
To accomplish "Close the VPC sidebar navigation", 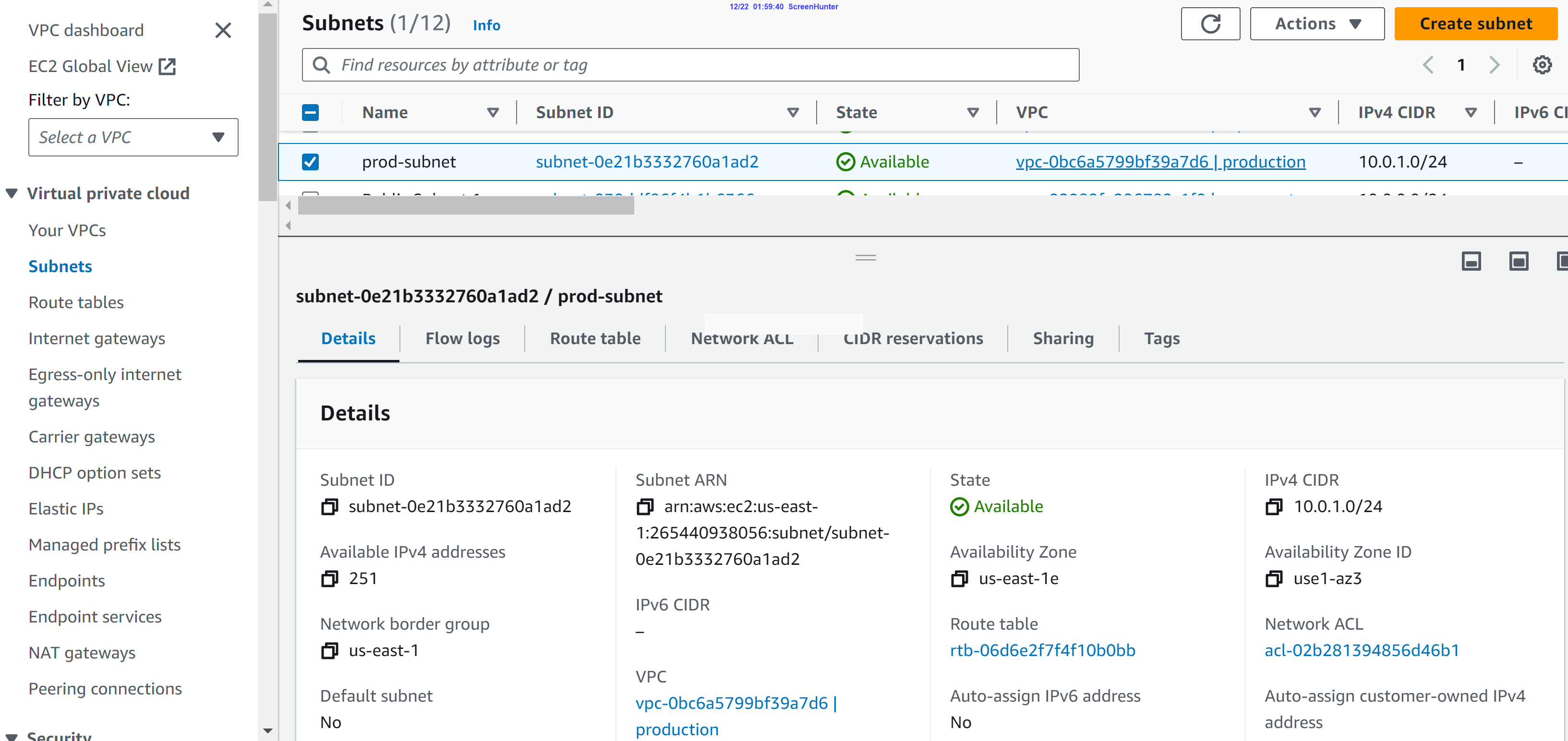I will pyautogui.click(x=223, y=30).
